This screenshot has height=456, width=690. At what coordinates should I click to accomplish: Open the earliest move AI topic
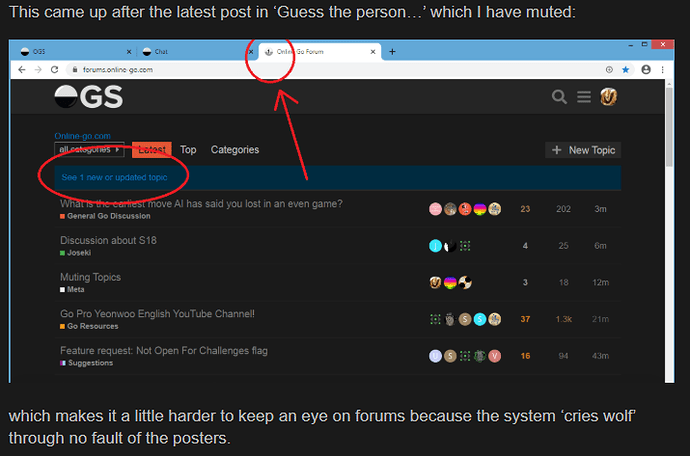tap(201, 204)
